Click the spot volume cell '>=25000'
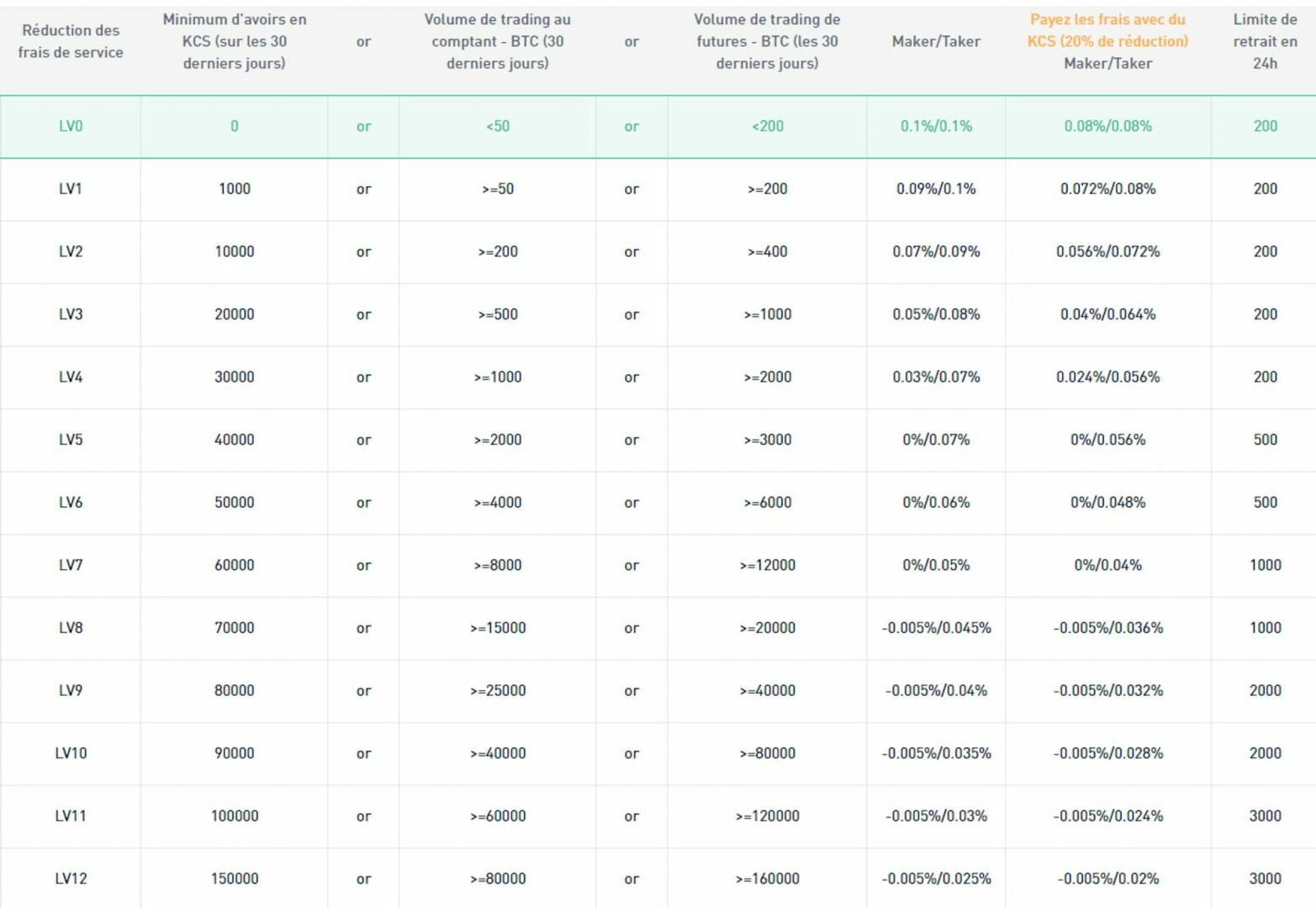Screen dimensions: 1316x908 [x=498, y=690]
